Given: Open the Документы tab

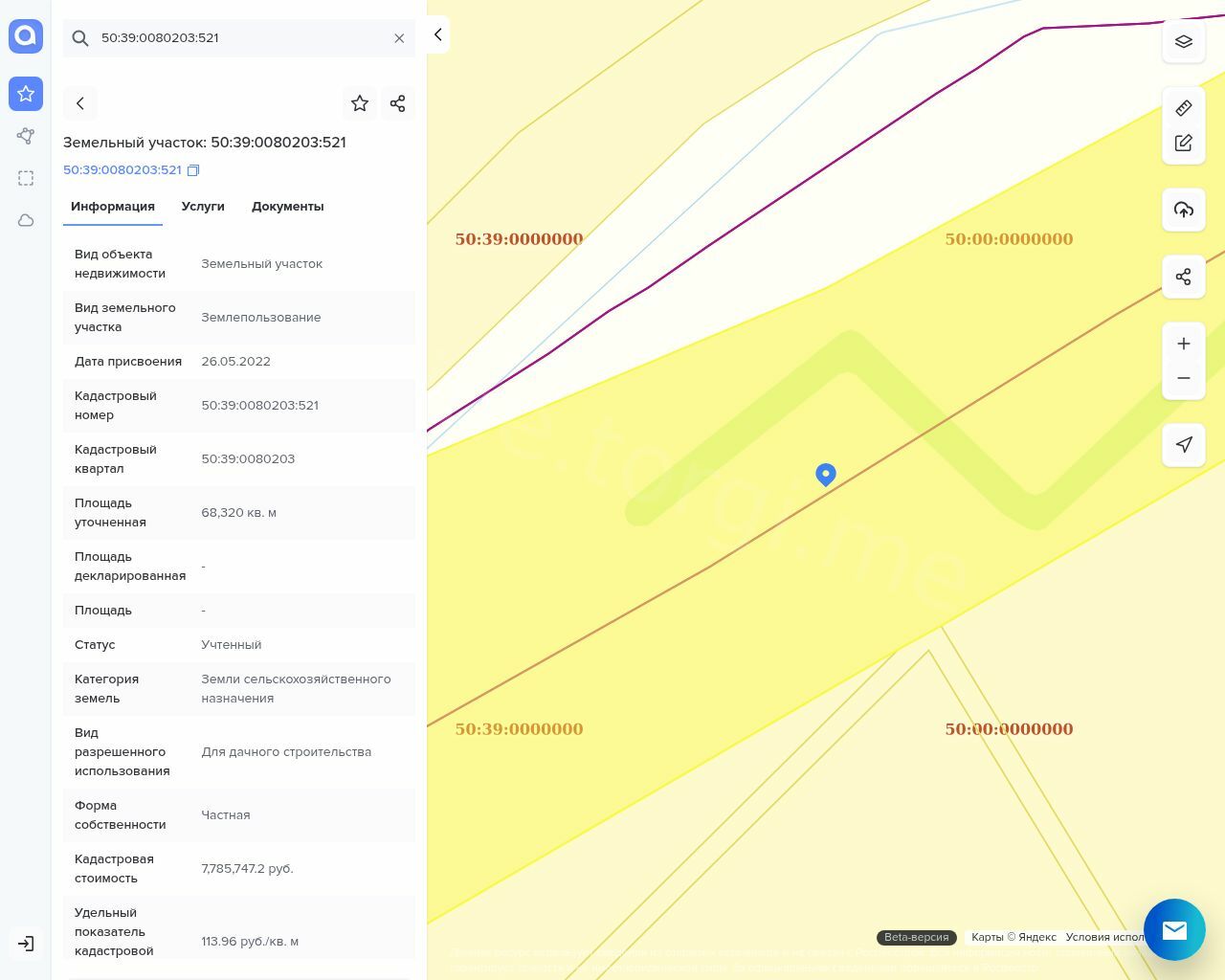Looking at the screenshot, I should coord(287,207).
